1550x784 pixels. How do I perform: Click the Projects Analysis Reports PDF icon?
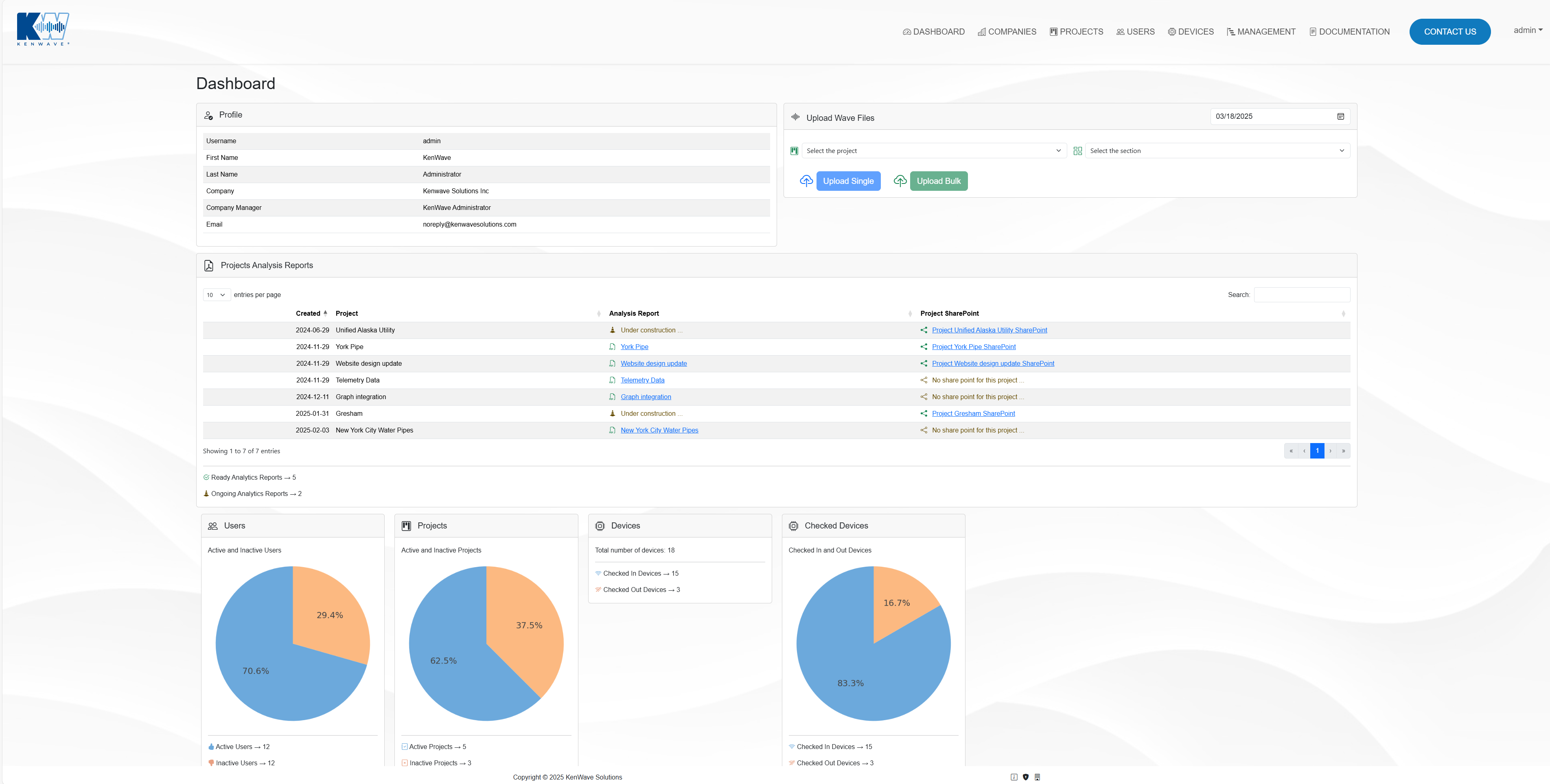(209, 266)
